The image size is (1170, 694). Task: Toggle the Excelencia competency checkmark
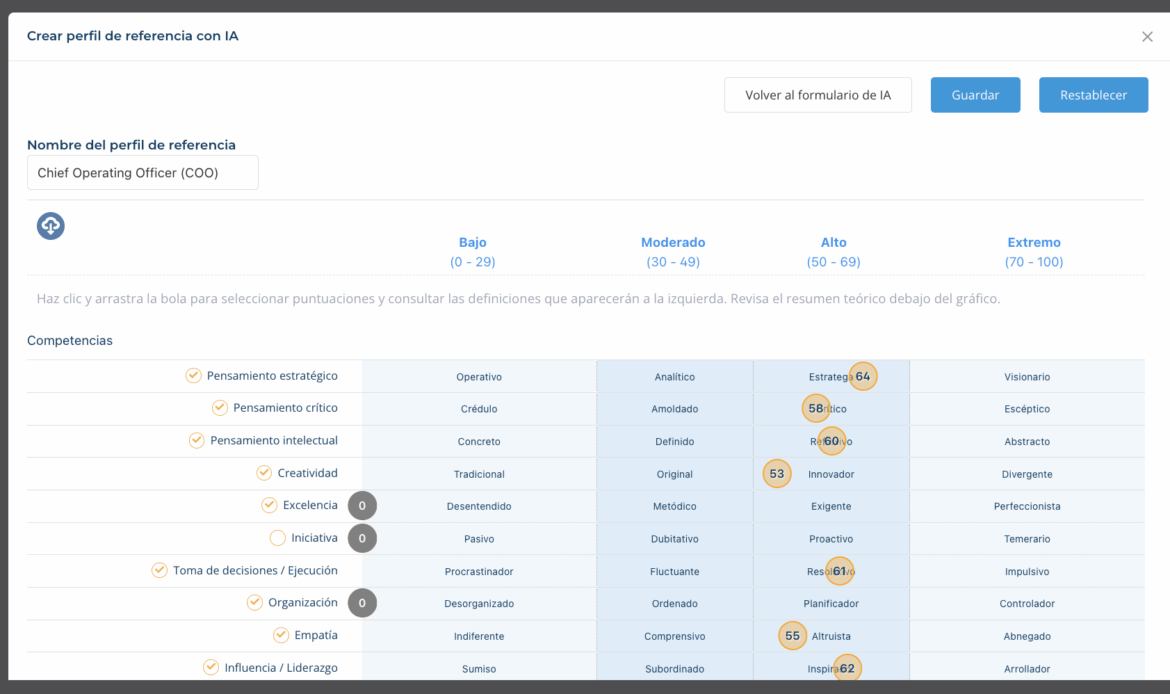click(269, 505)
